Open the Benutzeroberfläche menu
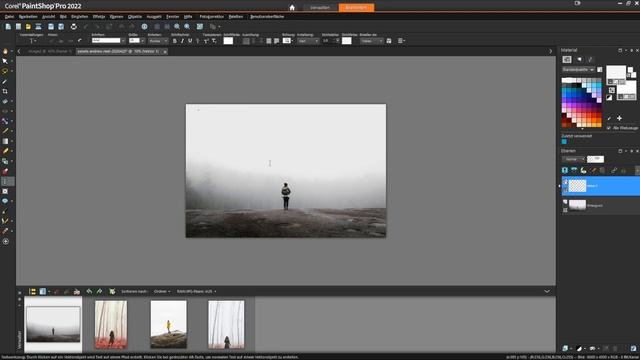 267,17
